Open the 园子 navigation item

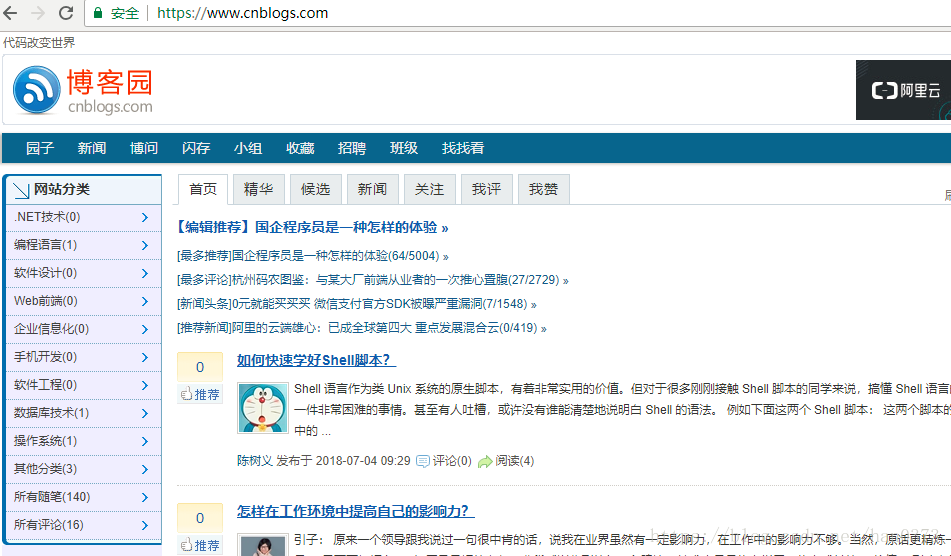click(40, 148)
